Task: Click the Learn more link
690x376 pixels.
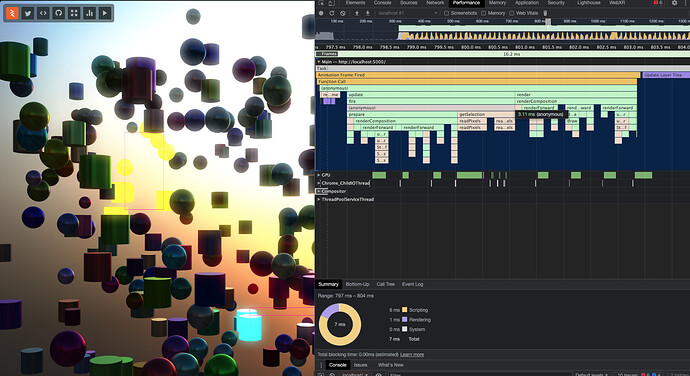Action: [412, 355]
